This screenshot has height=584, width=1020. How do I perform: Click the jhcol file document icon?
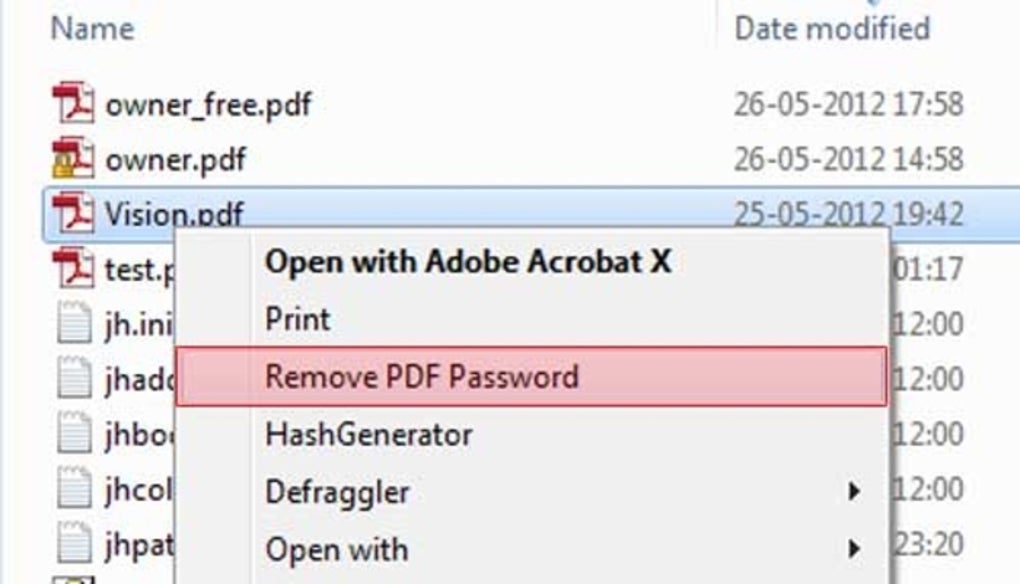pyautogui.click(x=73, y=490)
